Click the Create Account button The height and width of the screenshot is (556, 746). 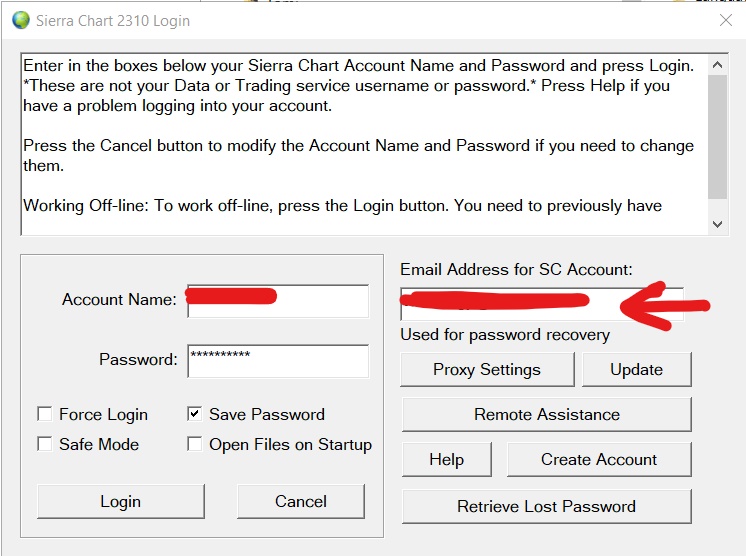[x=599, y=460]
